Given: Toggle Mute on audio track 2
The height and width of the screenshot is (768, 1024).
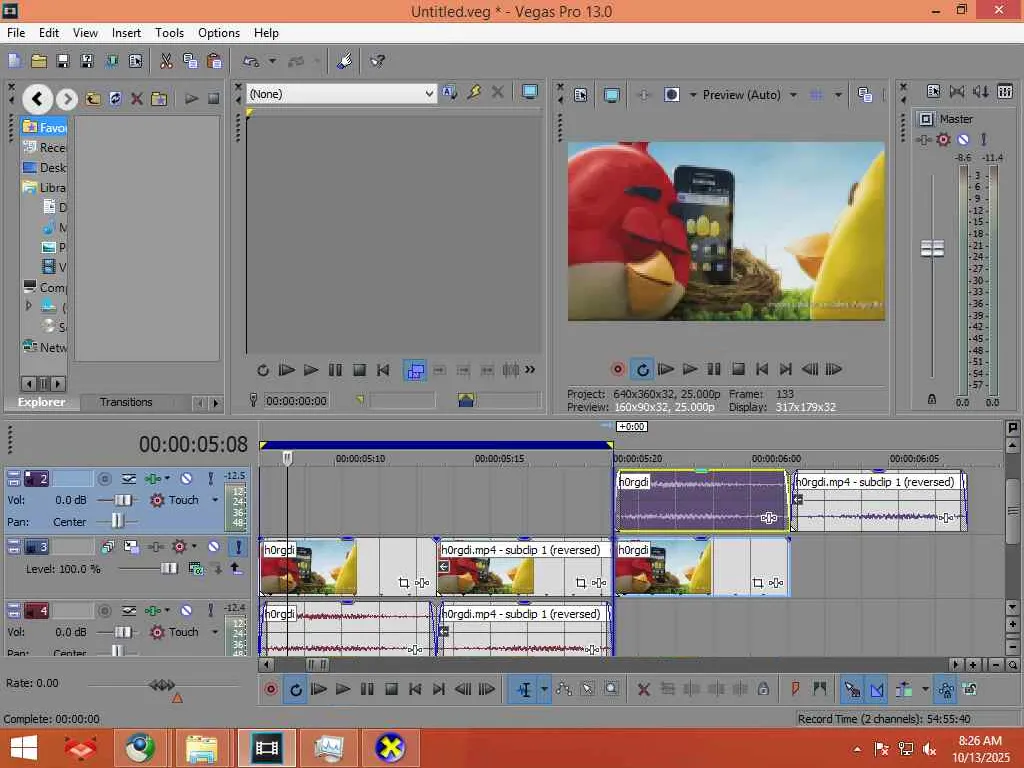Looking at the screenshot, I should click(186, 479).
